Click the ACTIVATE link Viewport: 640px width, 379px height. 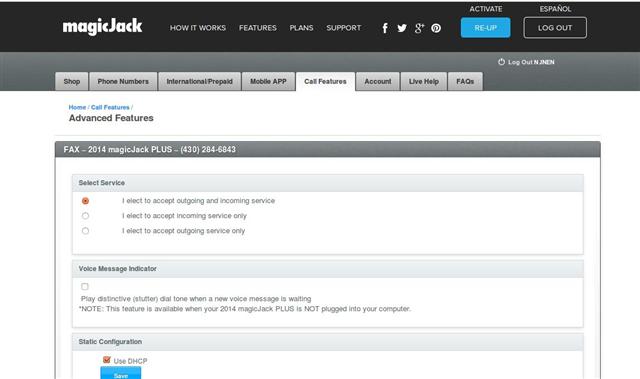coord(486,9)
